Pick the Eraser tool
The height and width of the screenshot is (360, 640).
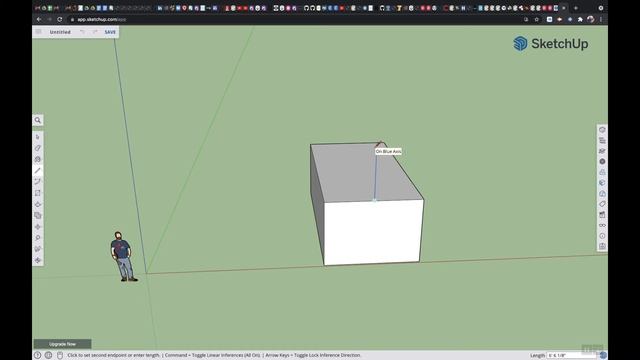pos(38,148)
